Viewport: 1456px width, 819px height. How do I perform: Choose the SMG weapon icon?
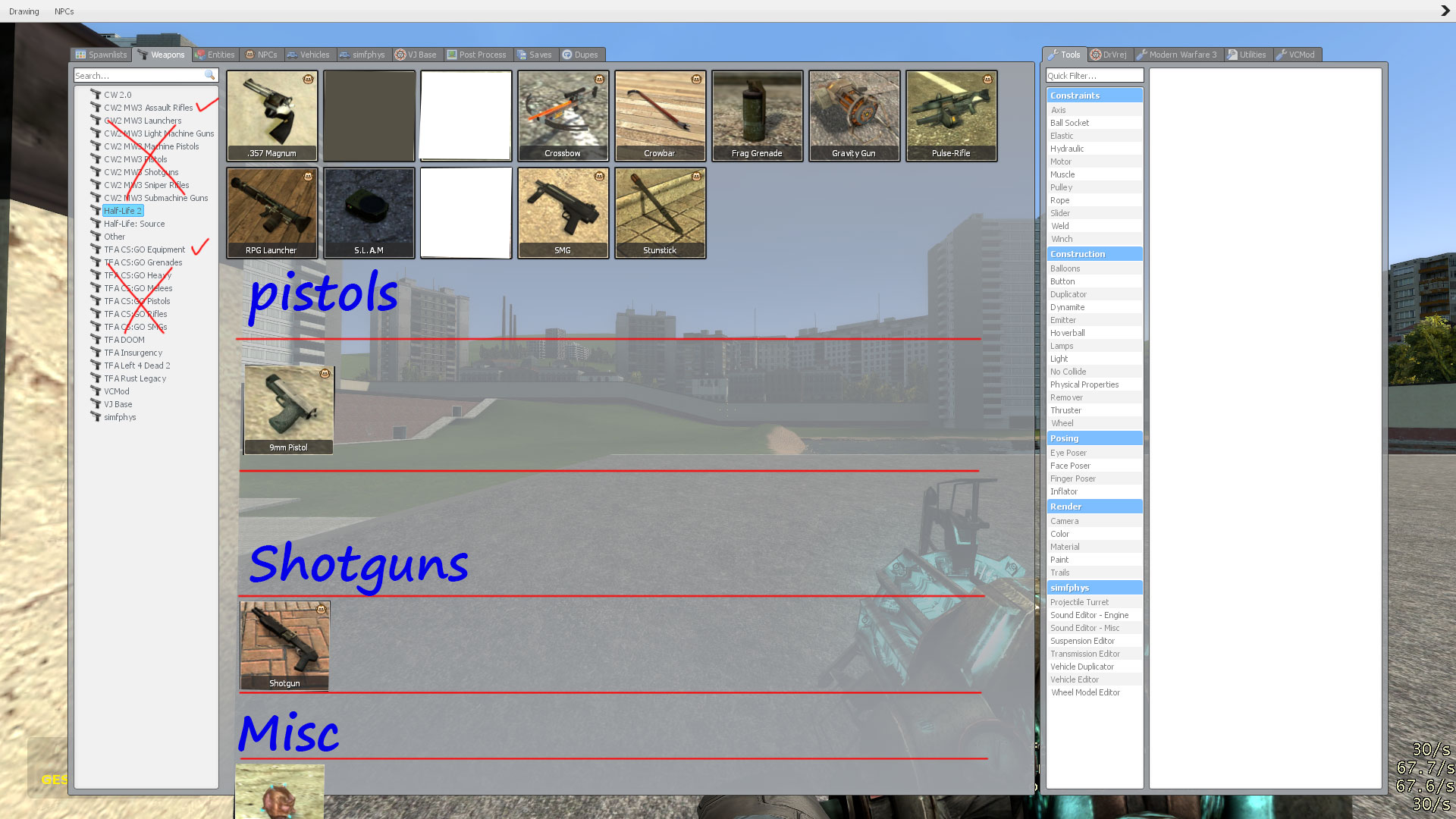[563, 213]
